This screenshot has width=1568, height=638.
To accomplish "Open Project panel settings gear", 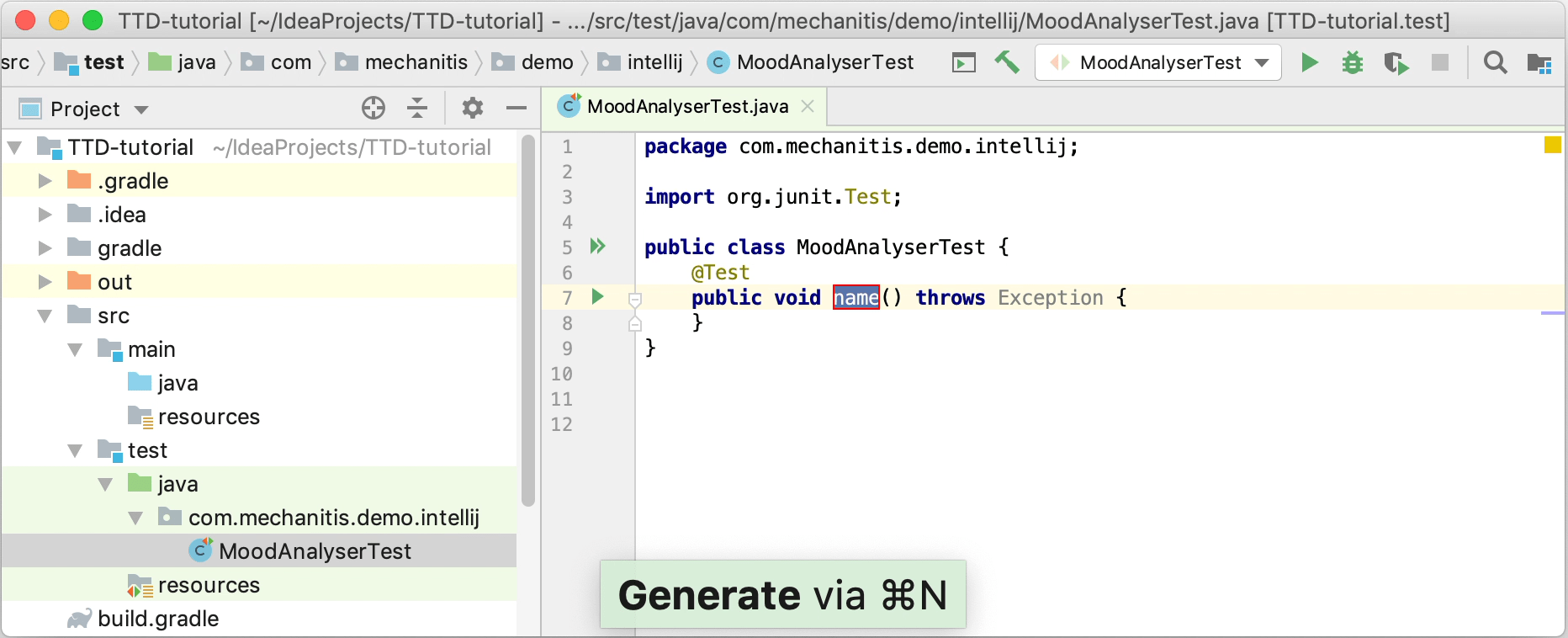I will 473,108.
